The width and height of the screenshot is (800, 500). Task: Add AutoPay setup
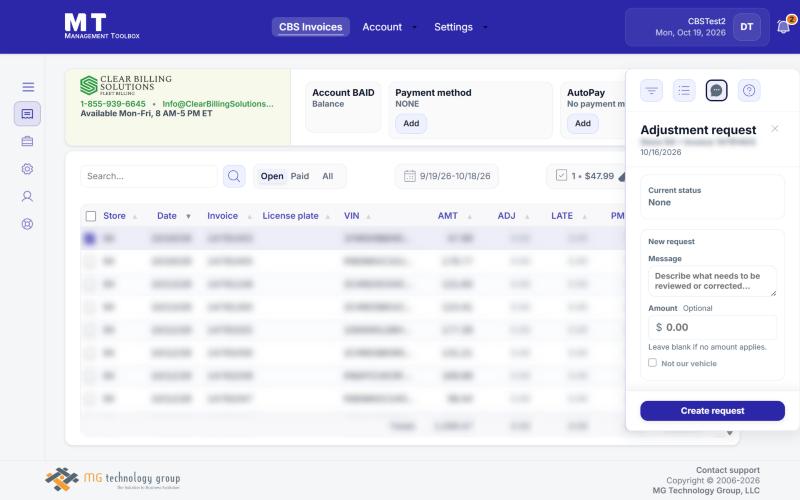coord(583,123)
